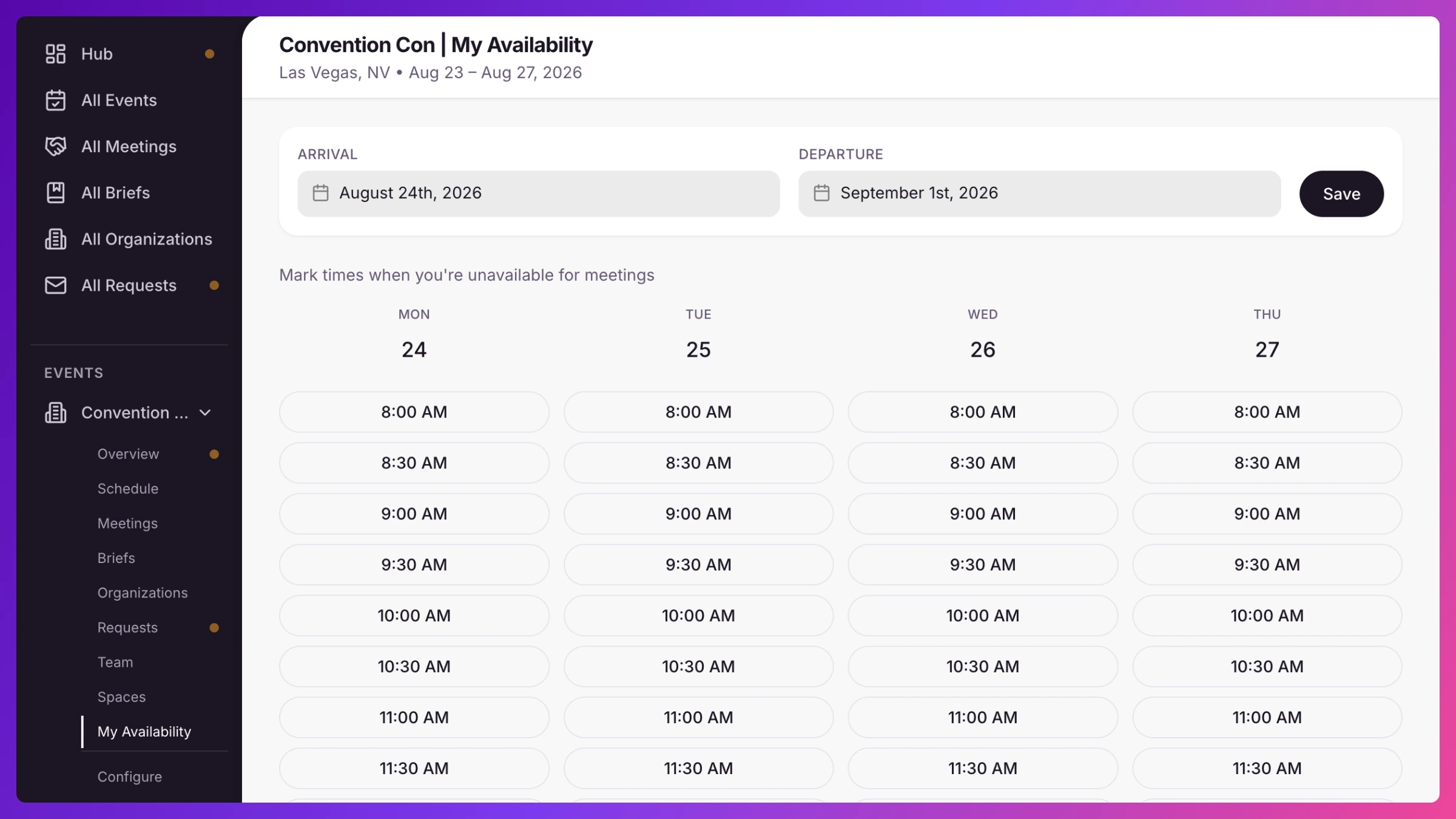Go to All Events
This screenshot has height=819, width=1456.
click(x=119, y=100)
